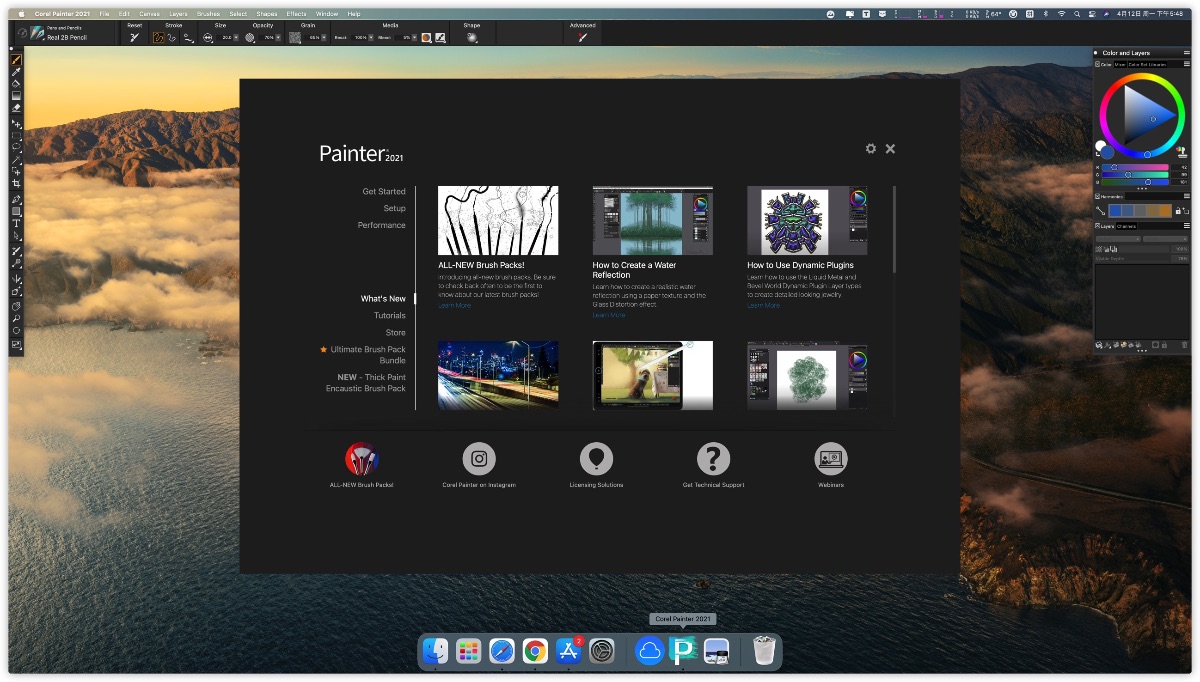Switch to the Channels tab
Image resolution: width=1200 pixels, height=682 pixels.
click(x=1126, y=226)
